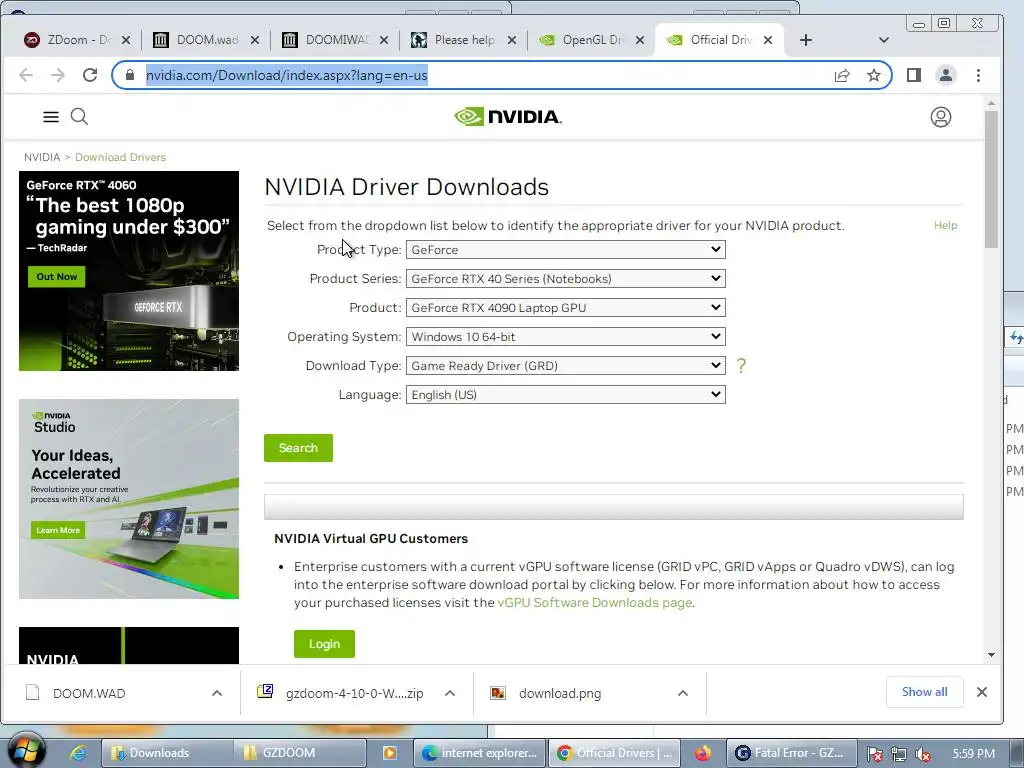Click the address bar URL
The image size is (1024, 768).
coord(287,75)
